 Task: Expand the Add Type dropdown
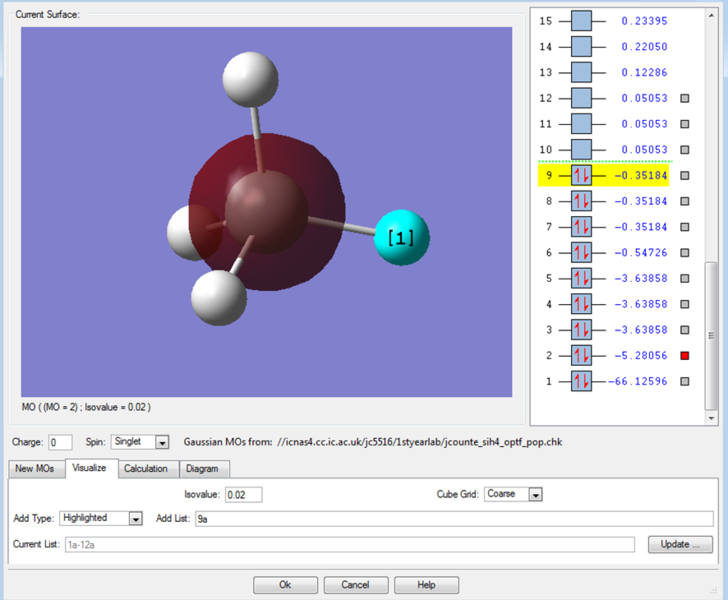(x=135, y=518)
